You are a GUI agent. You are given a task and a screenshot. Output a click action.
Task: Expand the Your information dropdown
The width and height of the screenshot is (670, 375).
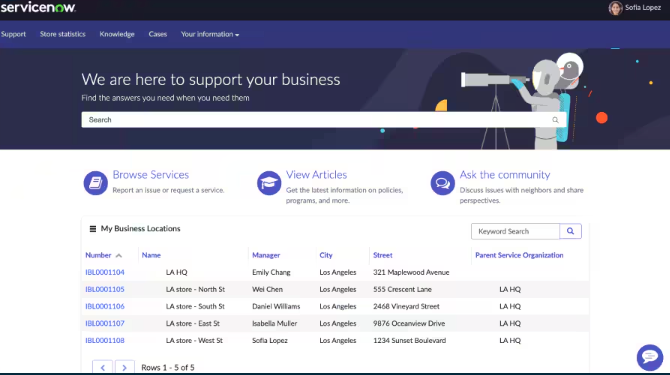click(x=210, y=34)
